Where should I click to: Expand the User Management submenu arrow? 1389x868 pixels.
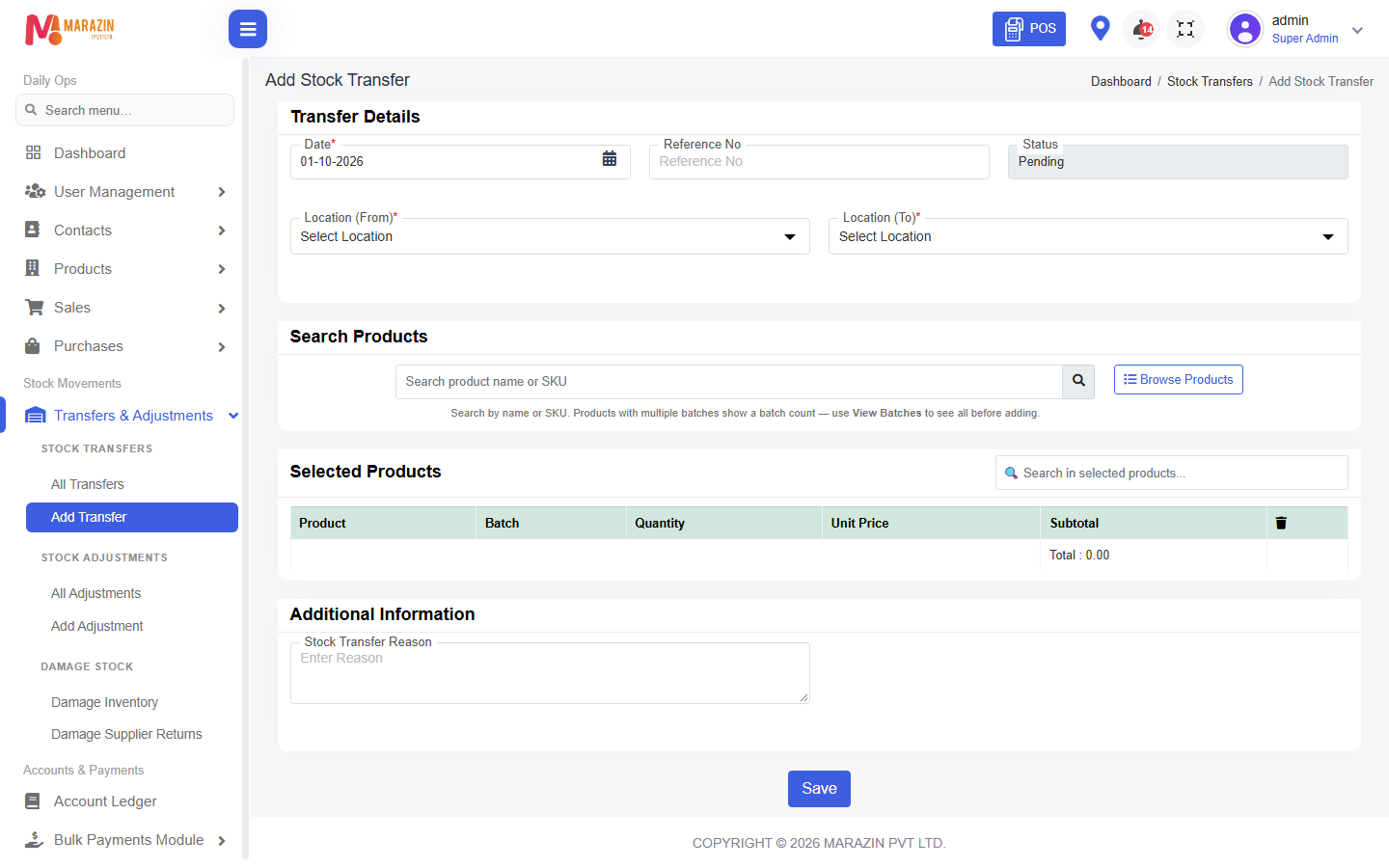tap(222, 192)
